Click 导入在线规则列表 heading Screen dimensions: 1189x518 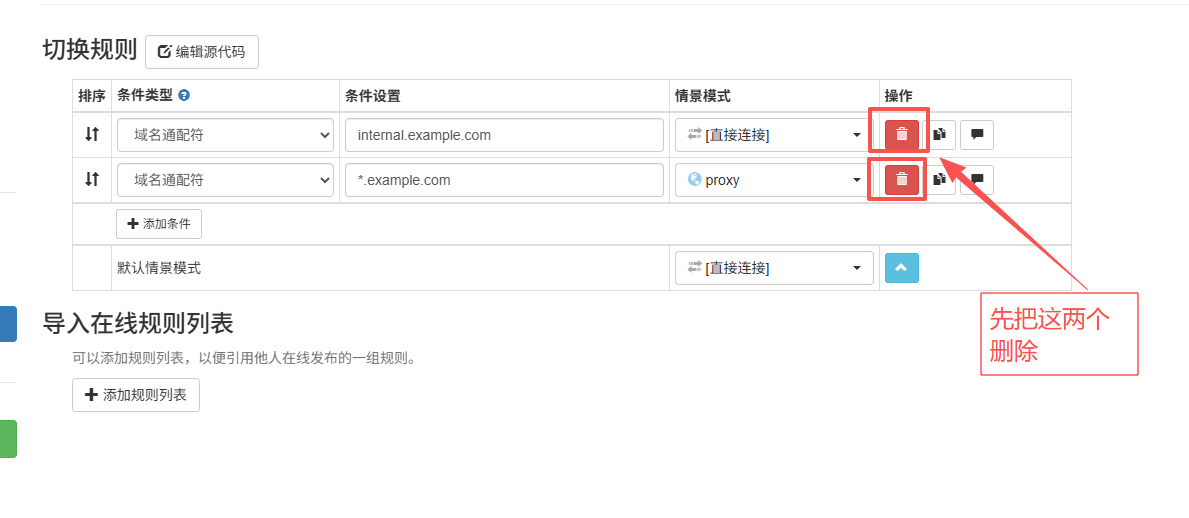(137, 324)
